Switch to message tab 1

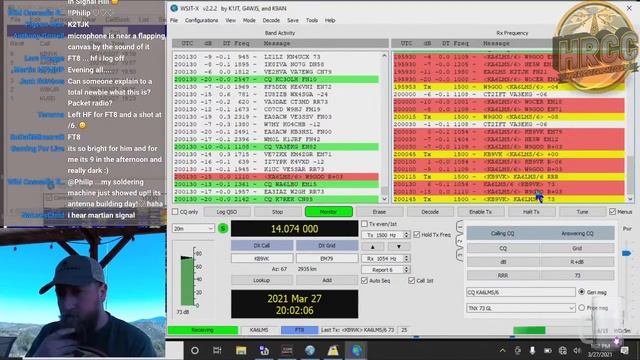460,227
